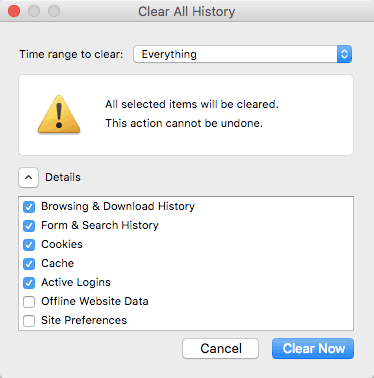Close the dialog with red button
This screenshot has width=374, height=378.
14,11
